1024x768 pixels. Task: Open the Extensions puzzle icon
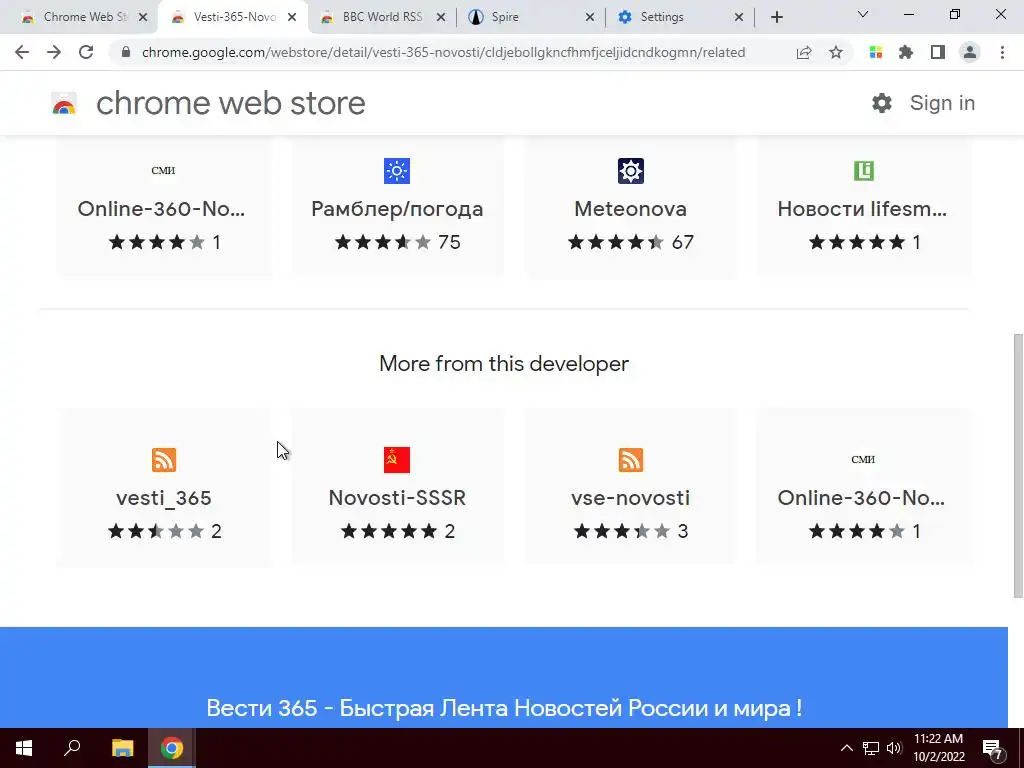tap(906, 52)
